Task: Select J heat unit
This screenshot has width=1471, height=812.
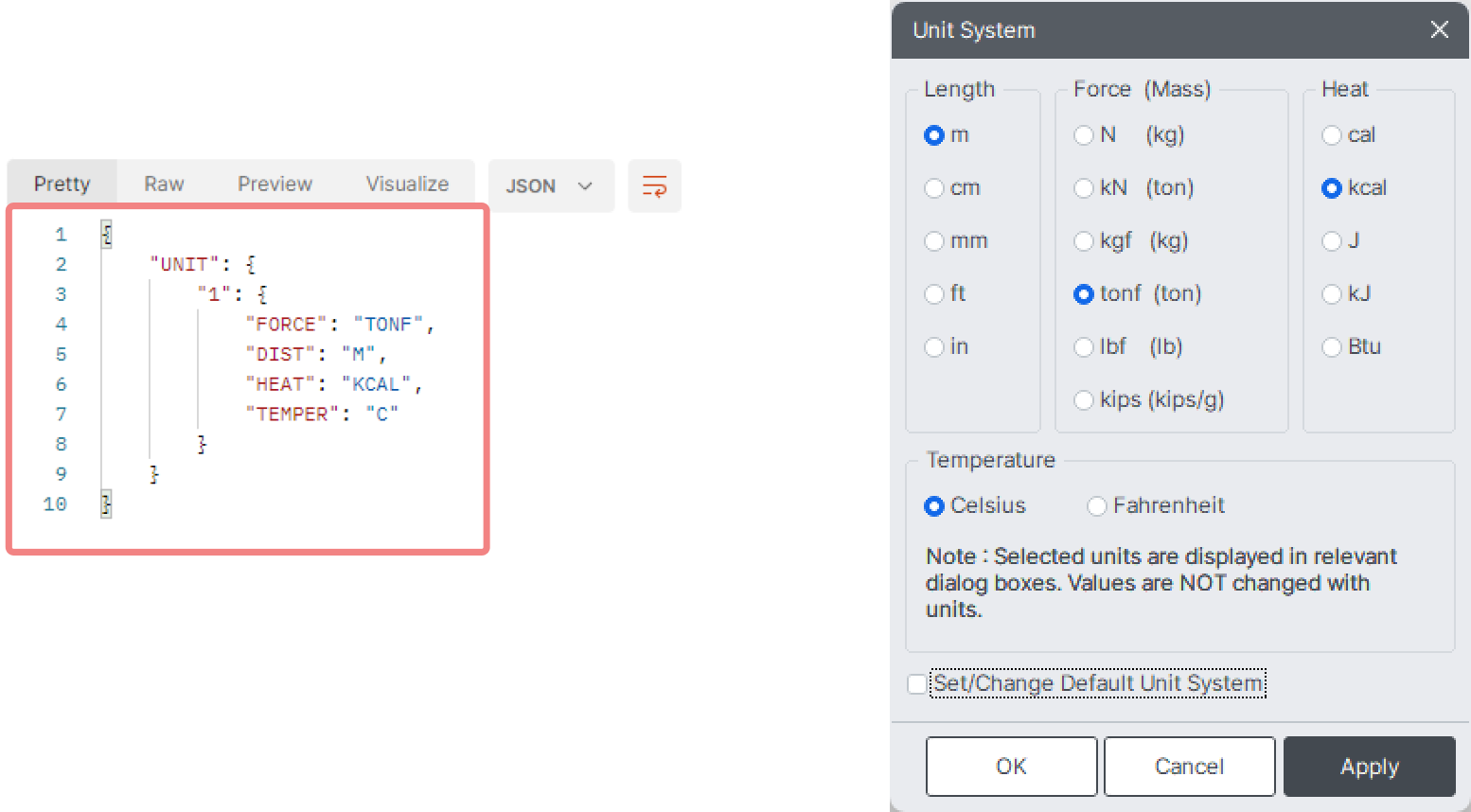Action: tap(1332, 241)
